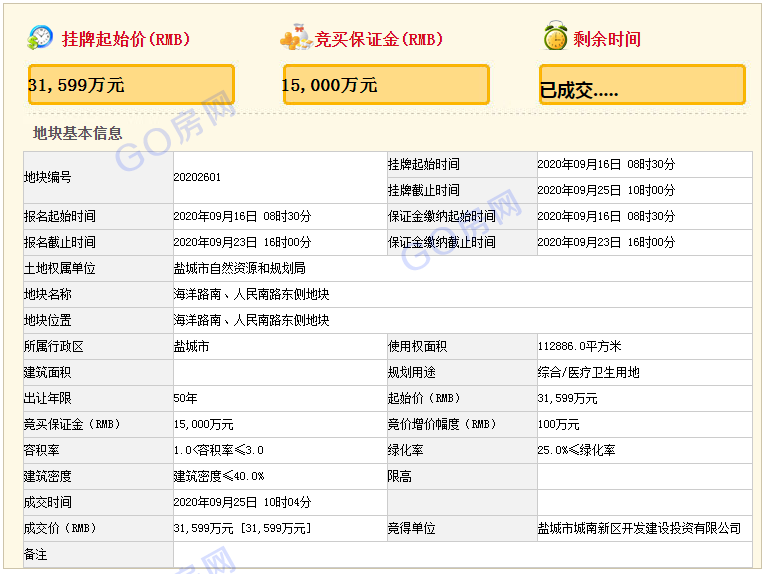Click the 起始价（RMB） label

pos(424,398)
